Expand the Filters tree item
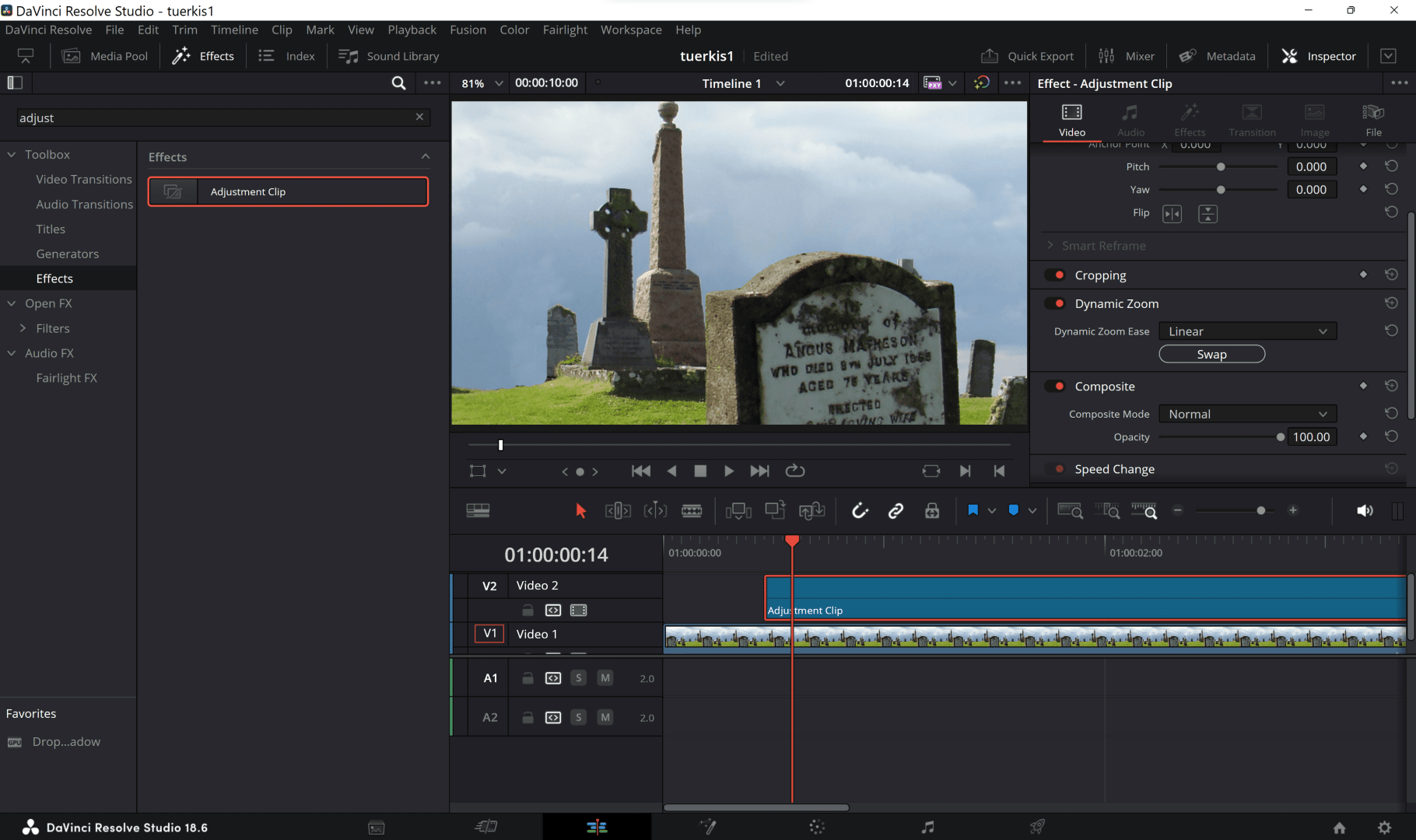 (23, 328)
